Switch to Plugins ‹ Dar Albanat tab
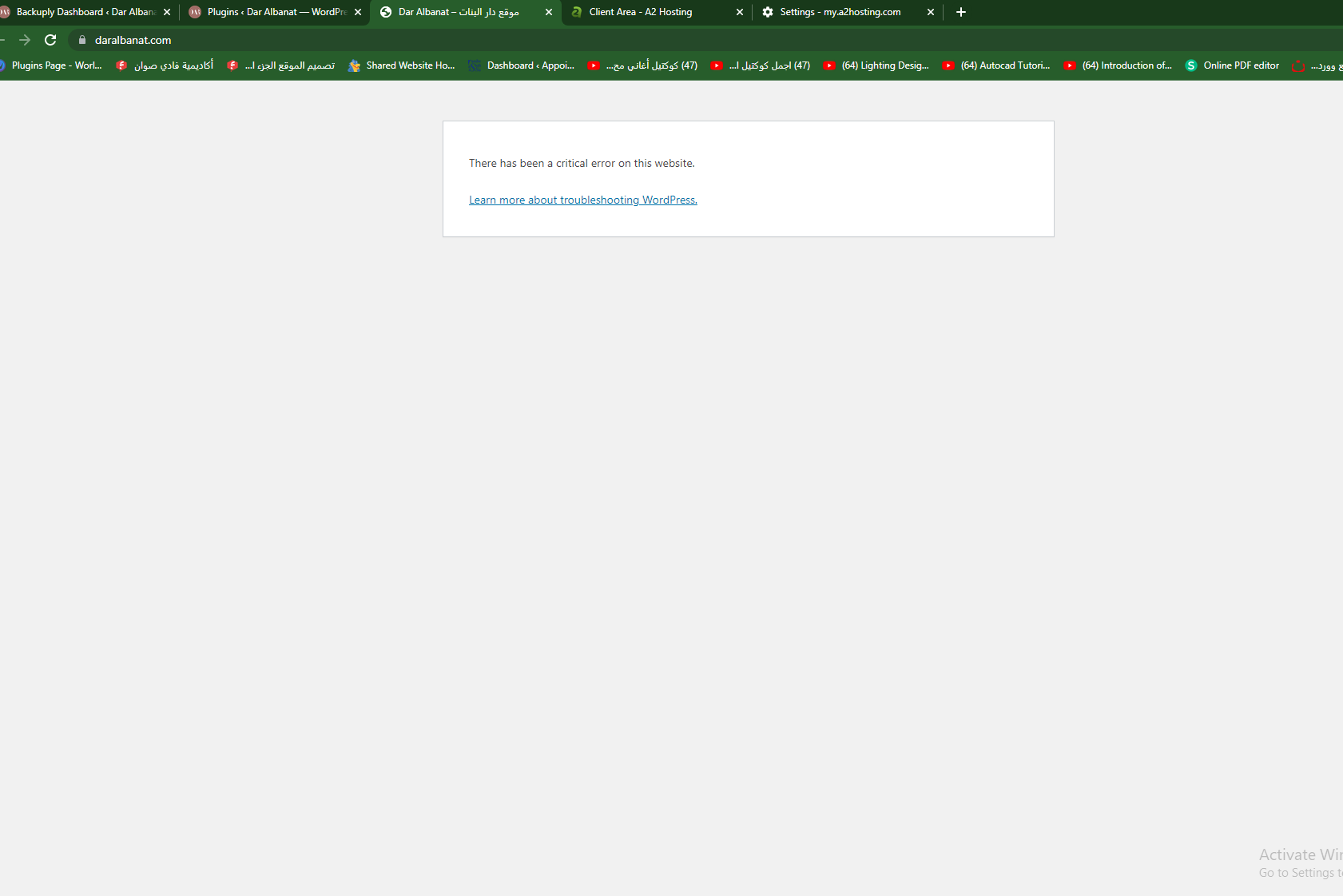The image size is (1343, 896). (272, 12)
